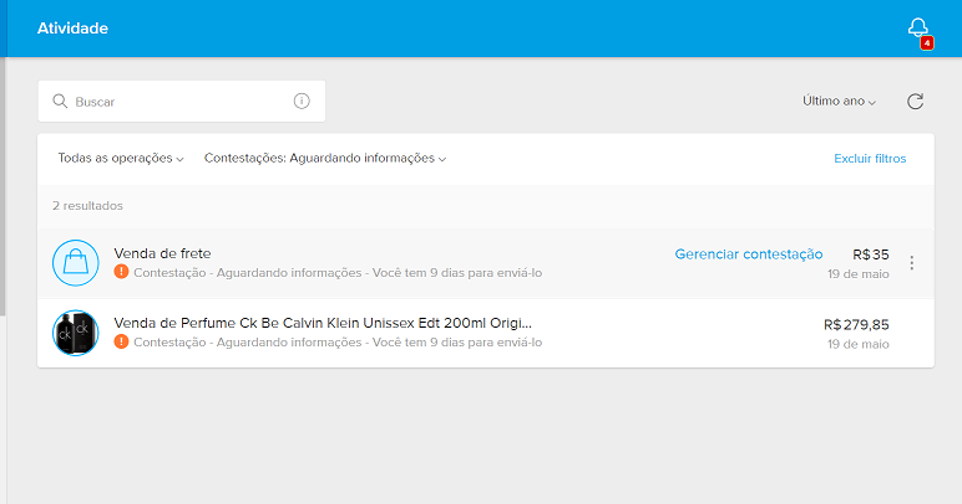Click 19 de maio date under R$ 35
The width and height of the screenshot is (962, 504).
[x=858, y=274]
